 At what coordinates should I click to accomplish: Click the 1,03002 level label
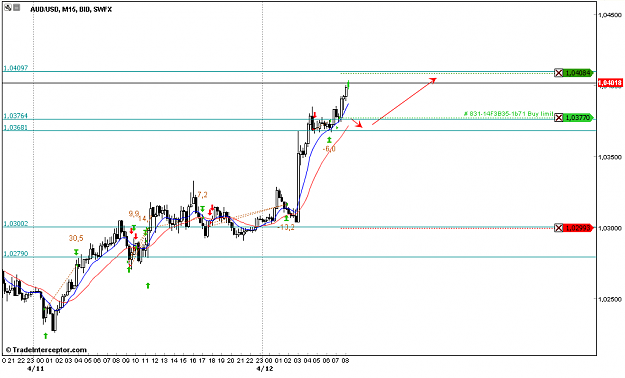click(x=16, y=224)
